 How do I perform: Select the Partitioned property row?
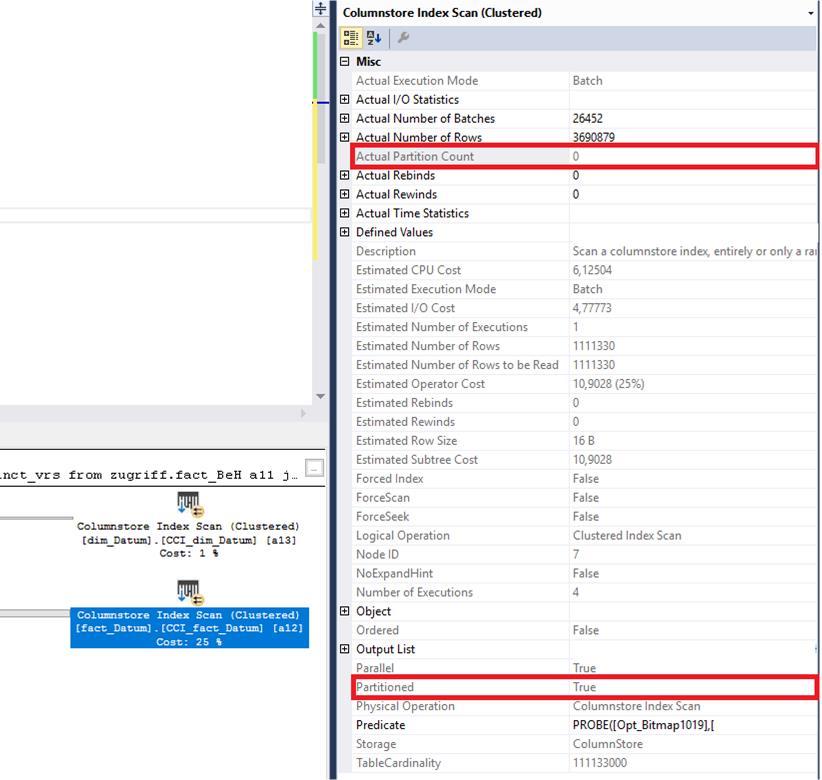[585, 687]
